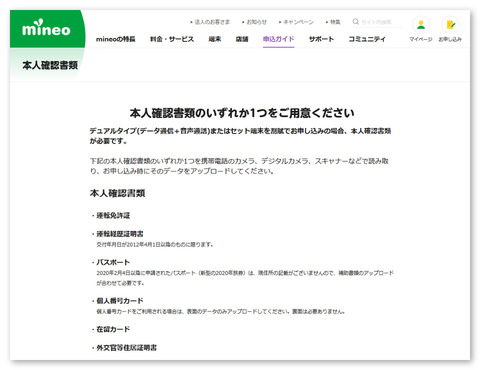Open the マイページ user icon

pos(421,25)
